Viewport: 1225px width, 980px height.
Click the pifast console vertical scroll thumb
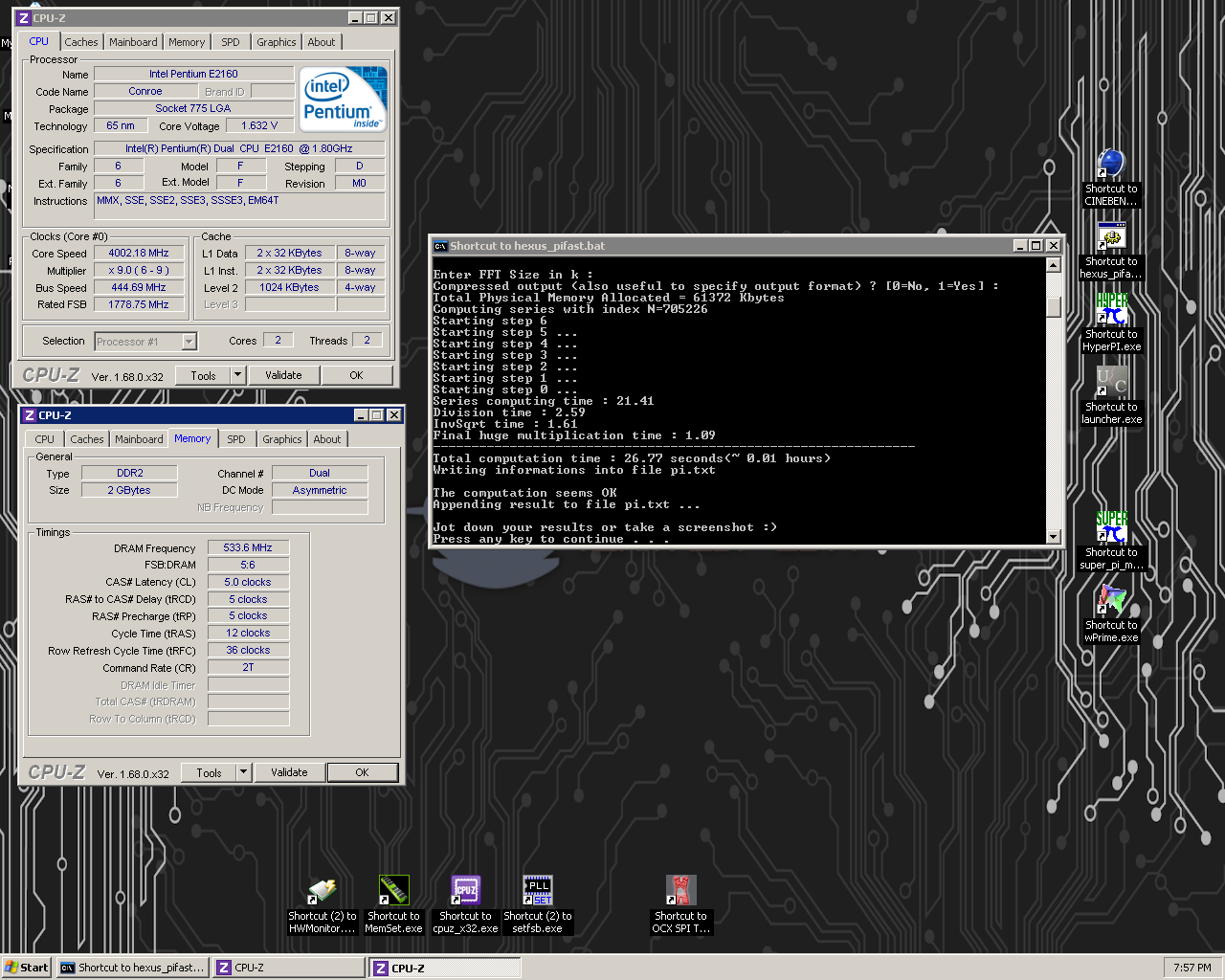[1054, 306]
